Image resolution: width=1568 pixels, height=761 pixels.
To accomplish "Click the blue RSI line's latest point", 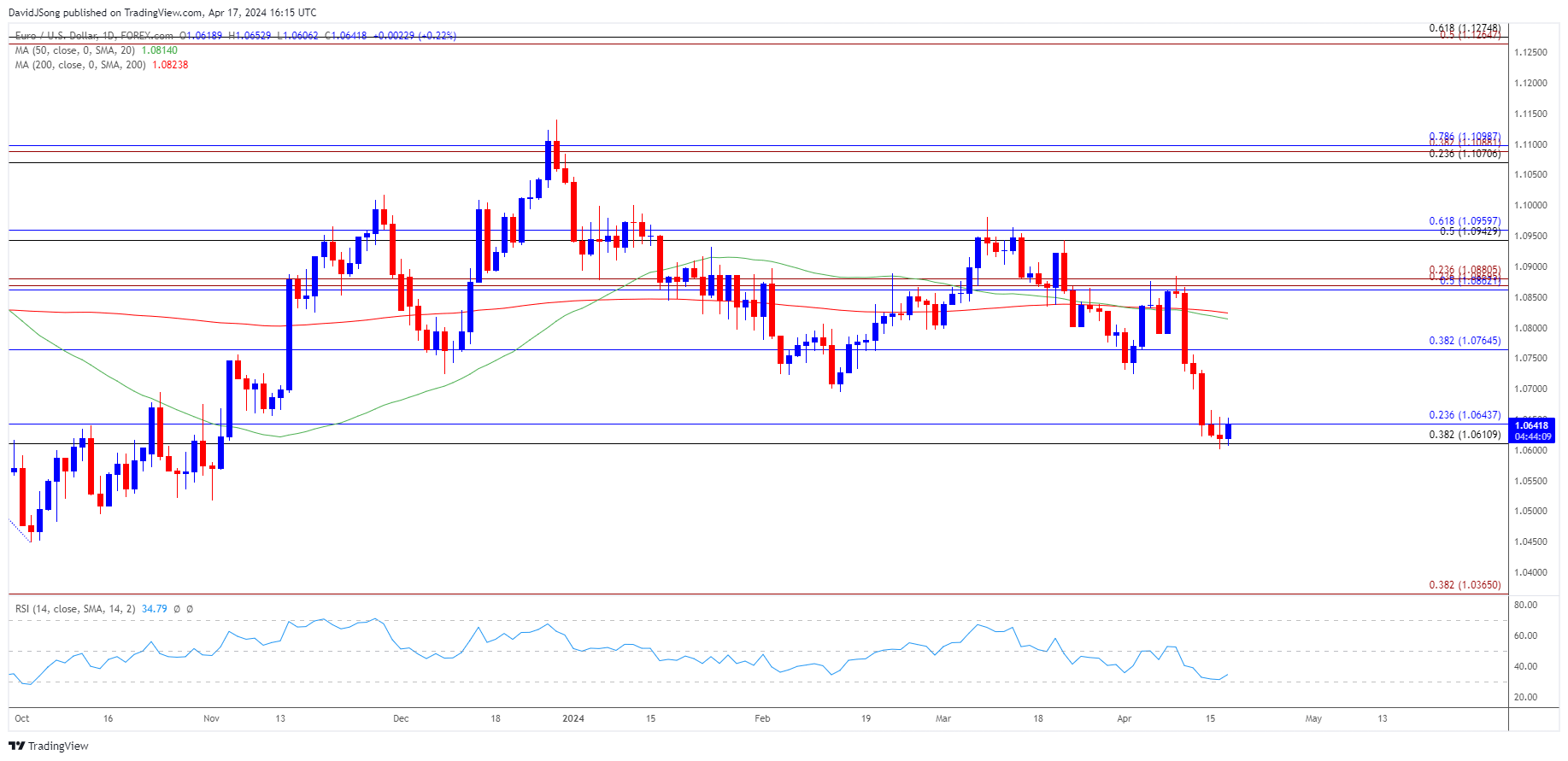I will tap(1228, 675).
